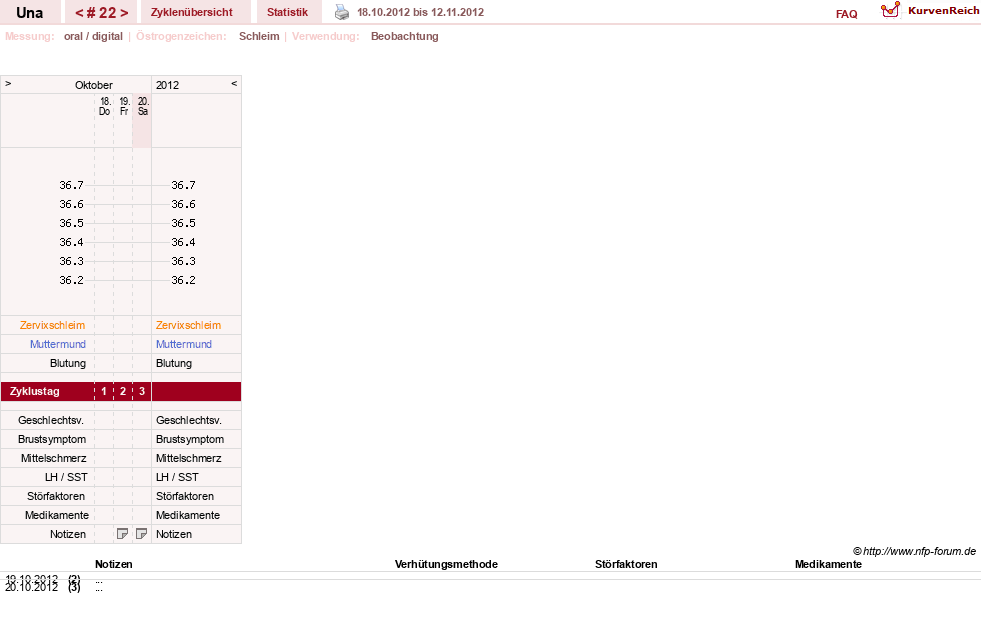Click the left Zervixschleim label

click(x=53, y=325)
